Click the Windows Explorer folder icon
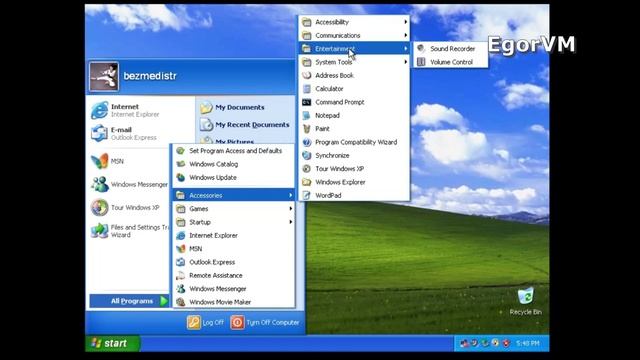640x360 pixels. (307, 182)
